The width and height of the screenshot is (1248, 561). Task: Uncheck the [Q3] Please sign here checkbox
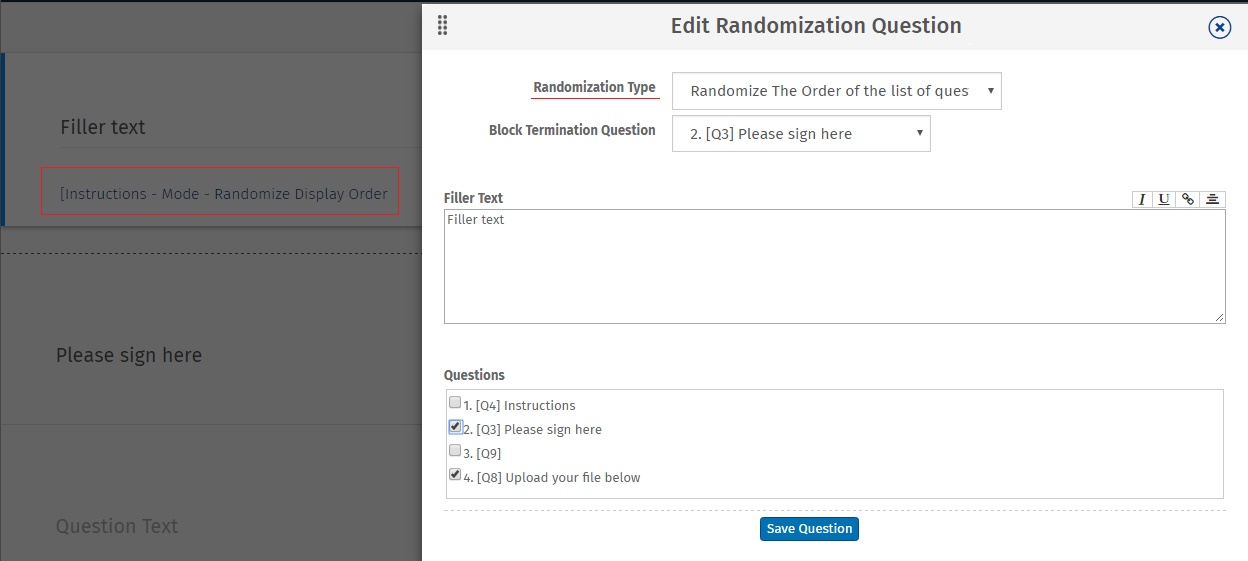tap(455, 427)
